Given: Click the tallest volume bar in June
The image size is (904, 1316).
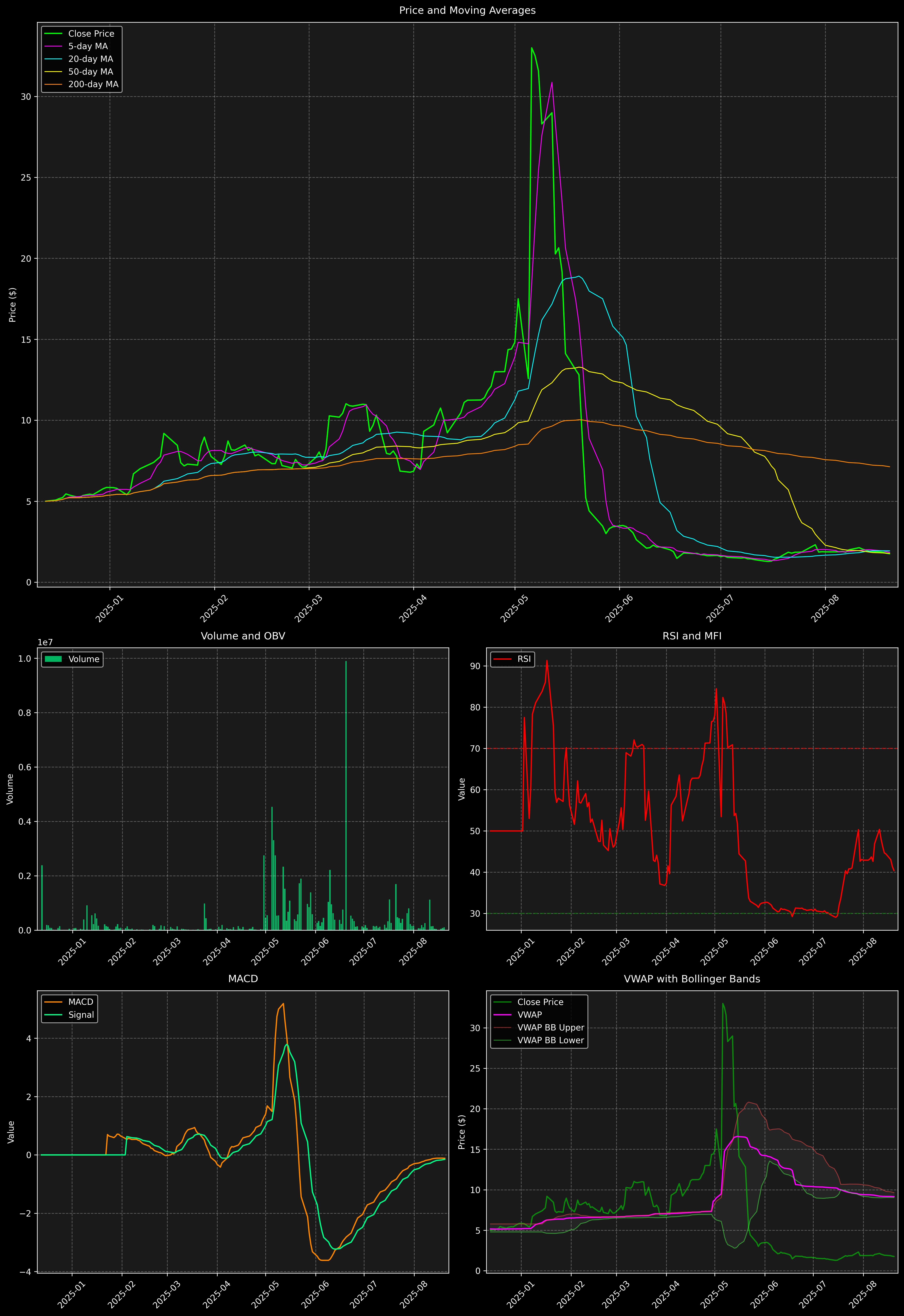Looking at the screenshot, I should [x=346, y=793].
